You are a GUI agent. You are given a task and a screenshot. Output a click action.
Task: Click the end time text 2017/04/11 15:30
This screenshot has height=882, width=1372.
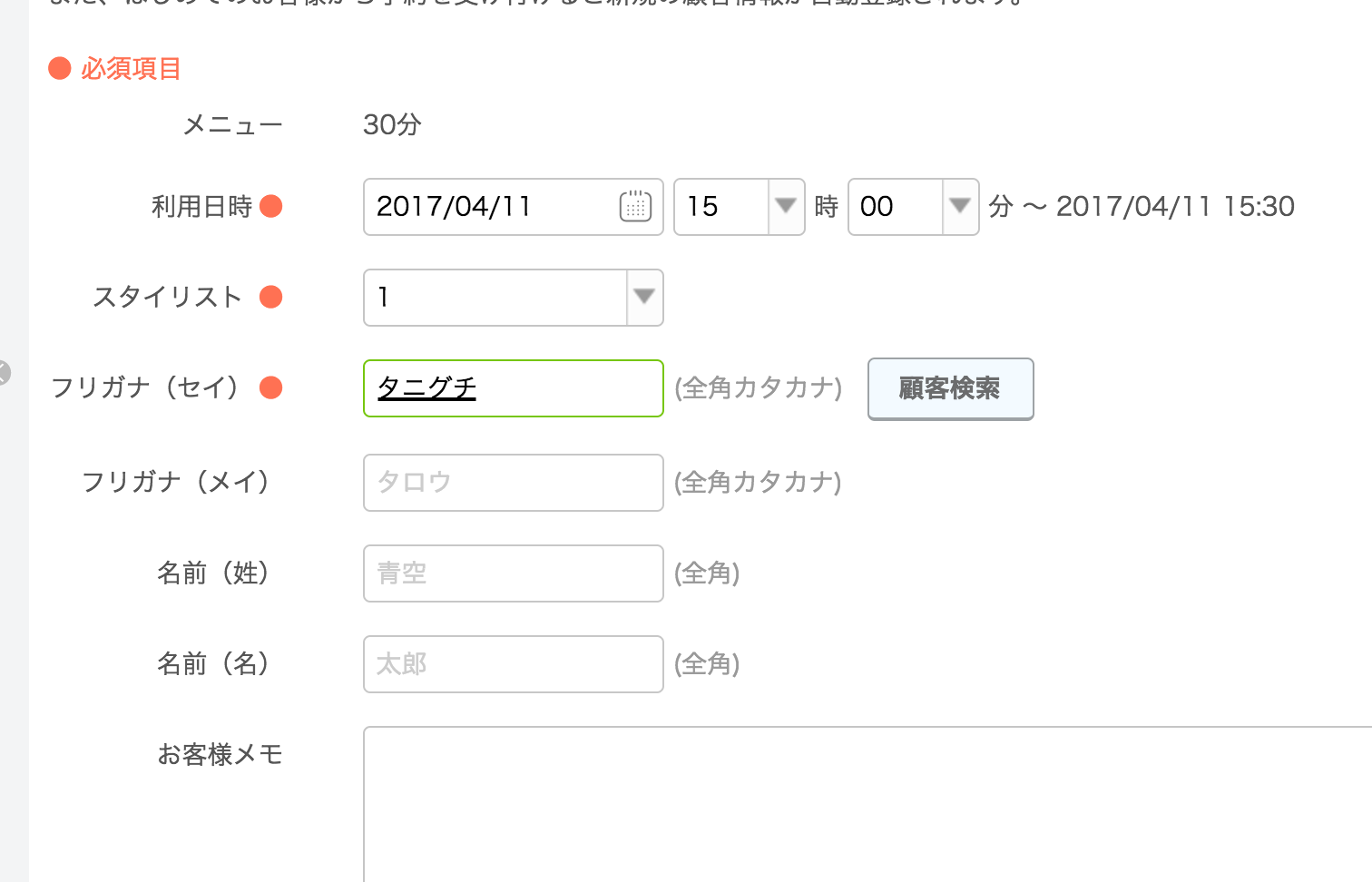click(x=1175, y=207)
